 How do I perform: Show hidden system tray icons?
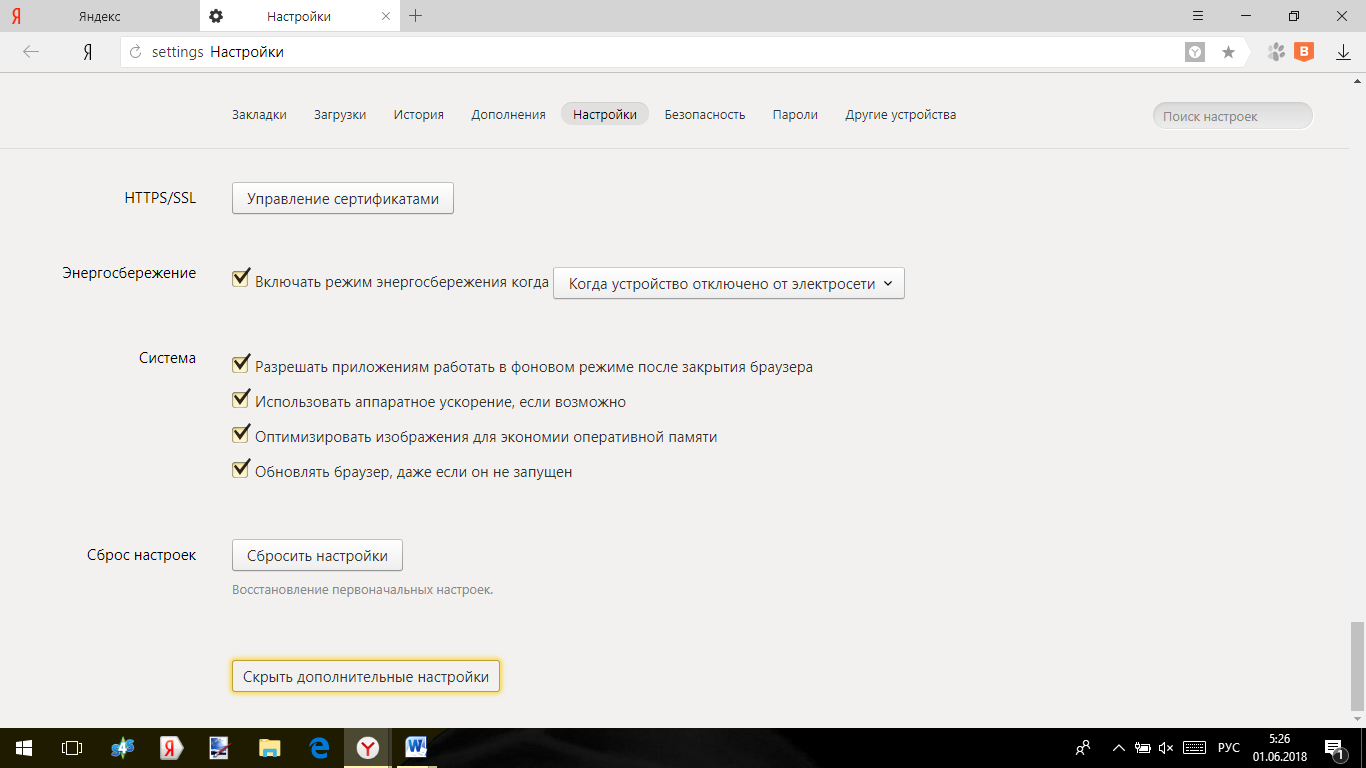click(x=1117, y=748)
